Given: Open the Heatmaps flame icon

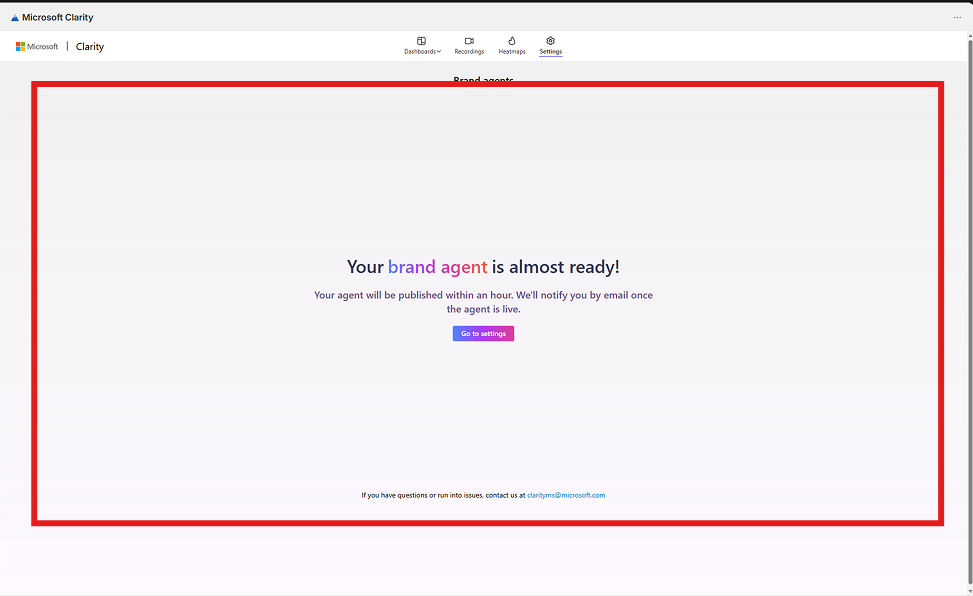Looking at the screenshot, I should (512, 41).
